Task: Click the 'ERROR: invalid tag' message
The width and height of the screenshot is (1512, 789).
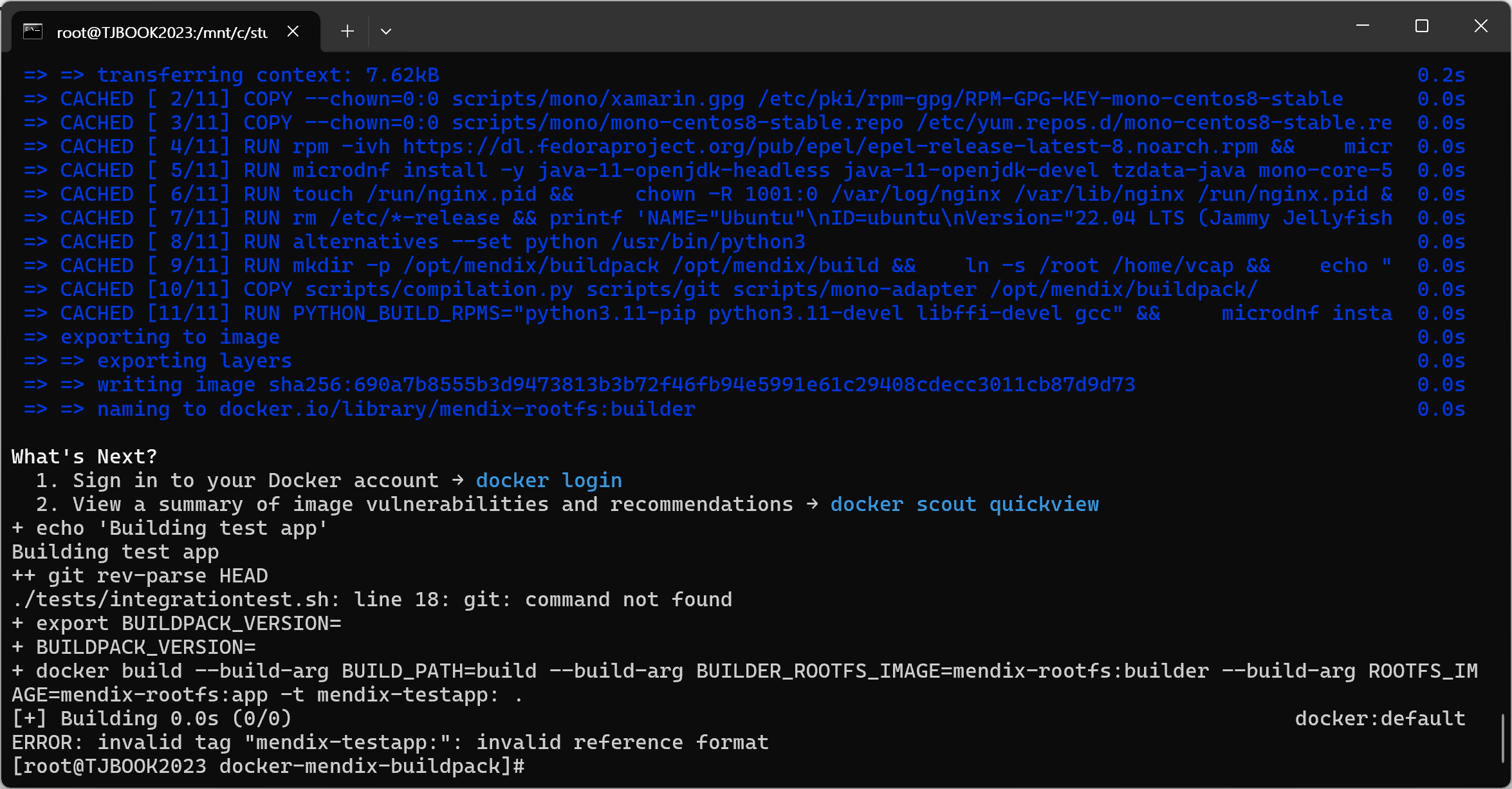Action: coord(390,742)
